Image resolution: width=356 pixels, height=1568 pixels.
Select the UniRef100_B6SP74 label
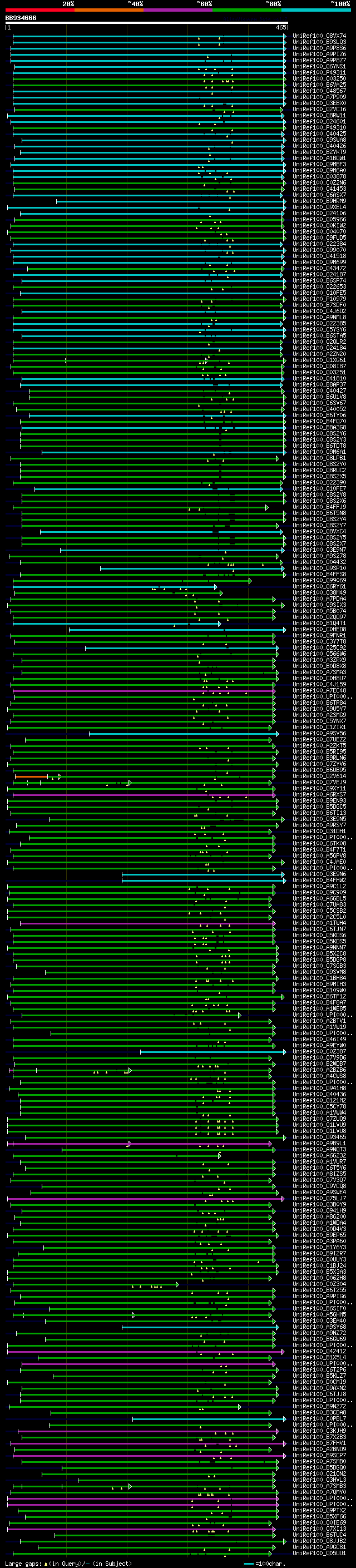[319, 280]
